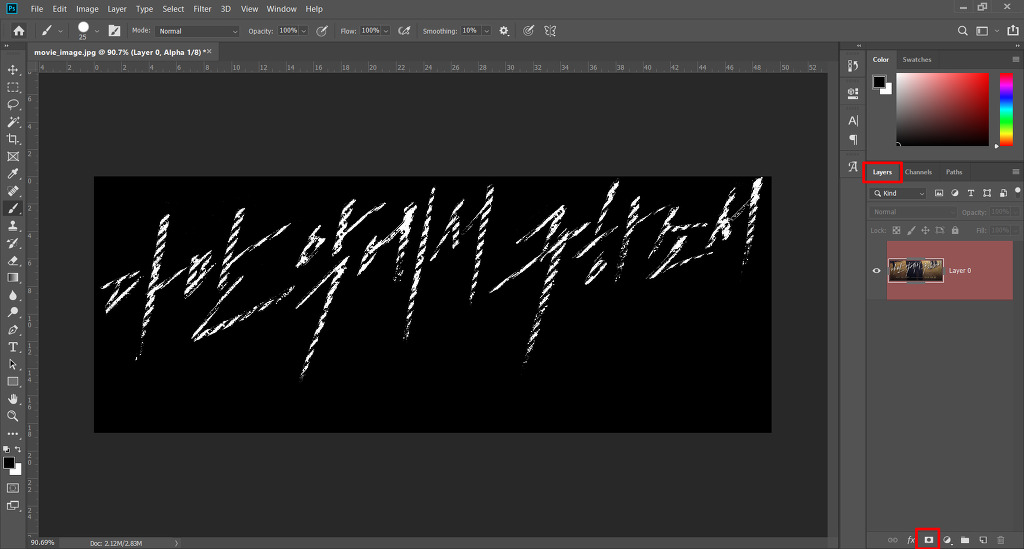Open the brush Mode dropdown
Viewport: 1024px width, 549px height.
point(198,31)
